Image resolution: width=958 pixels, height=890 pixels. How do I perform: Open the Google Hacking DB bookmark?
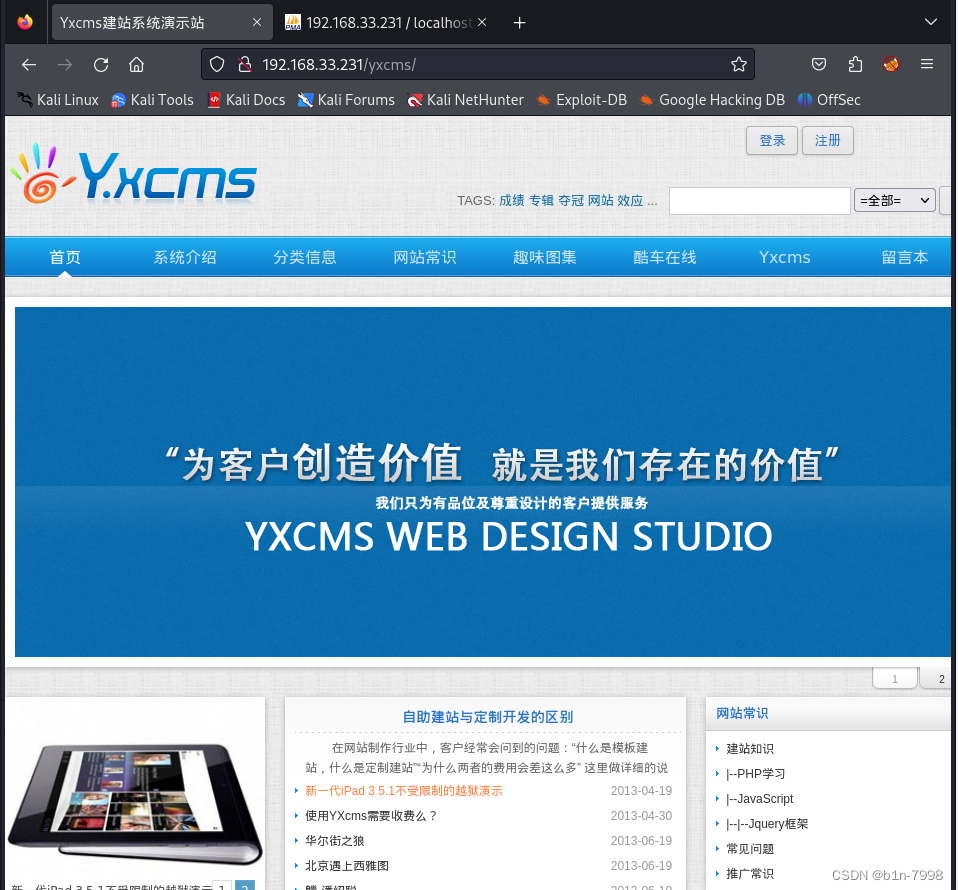[712, 100]
